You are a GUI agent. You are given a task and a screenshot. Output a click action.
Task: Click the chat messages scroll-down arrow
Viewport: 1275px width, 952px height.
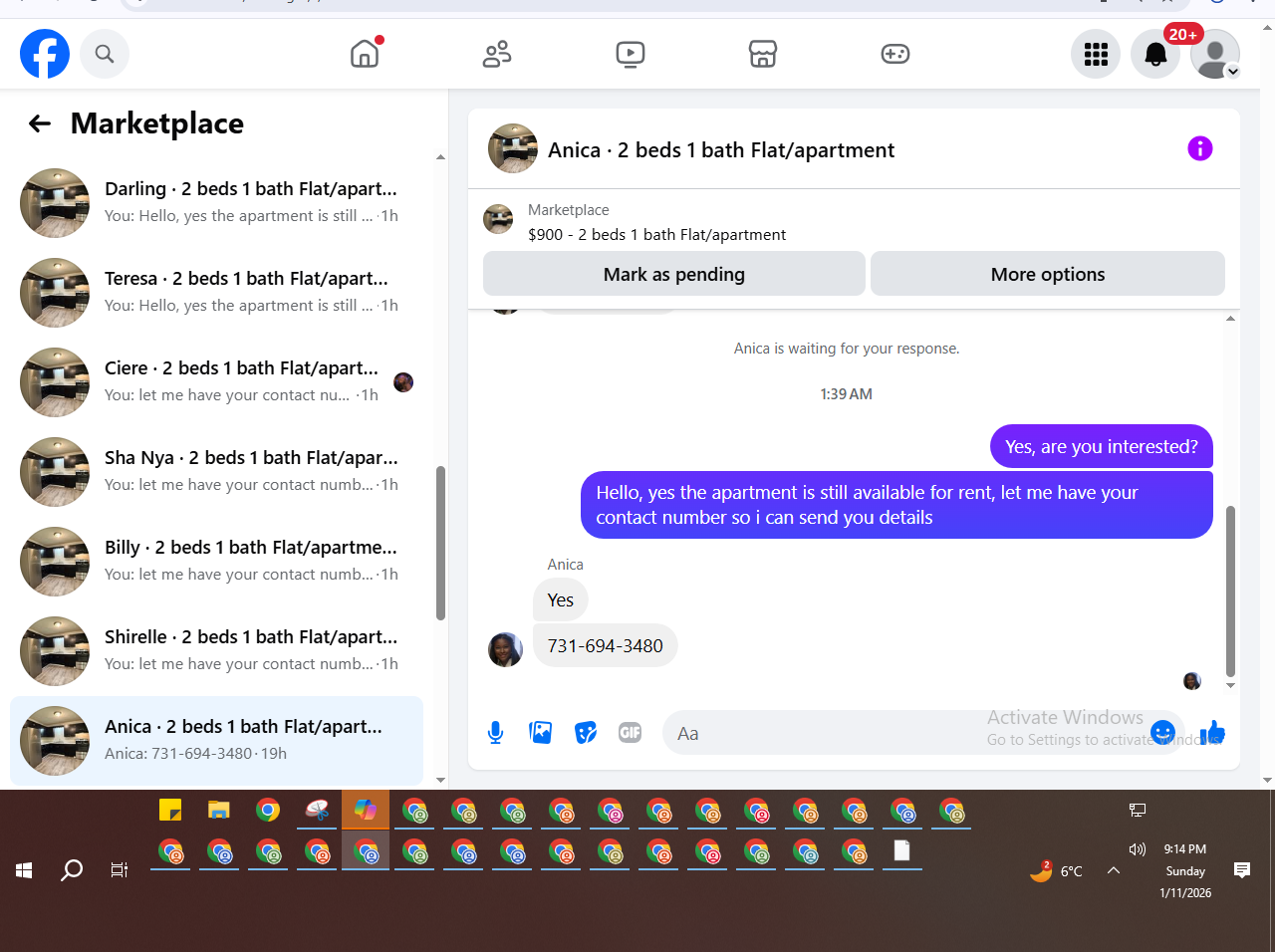(1230, 685)
